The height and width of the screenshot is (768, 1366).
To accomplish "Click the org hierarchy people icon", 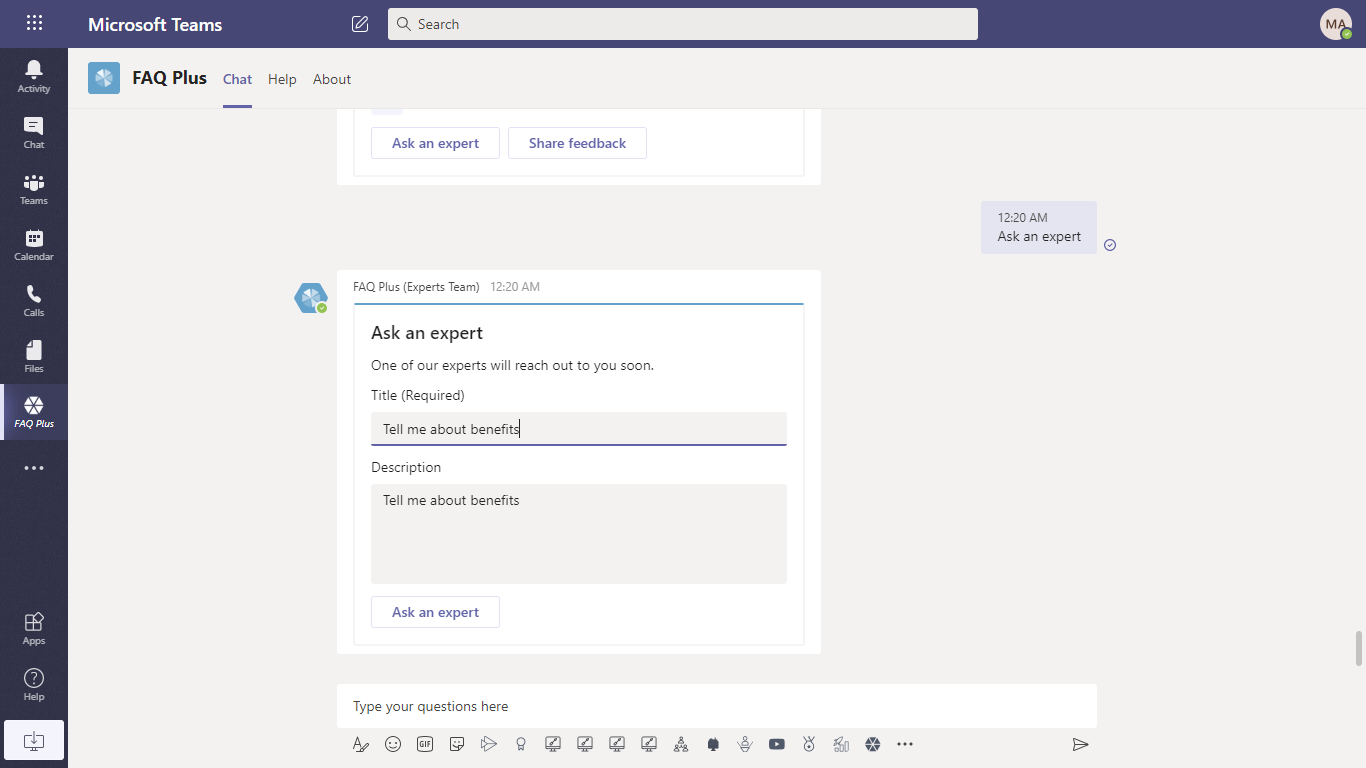I will pyautogui.click(x=681, y=744).
